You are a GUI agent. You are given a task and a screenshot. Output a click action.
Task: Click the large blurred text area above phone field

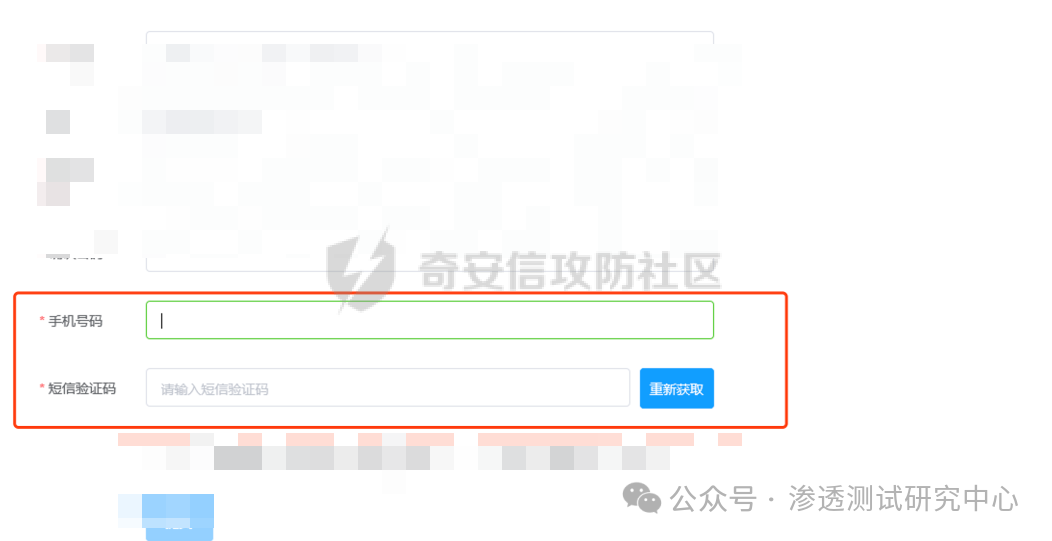point(429,151)
